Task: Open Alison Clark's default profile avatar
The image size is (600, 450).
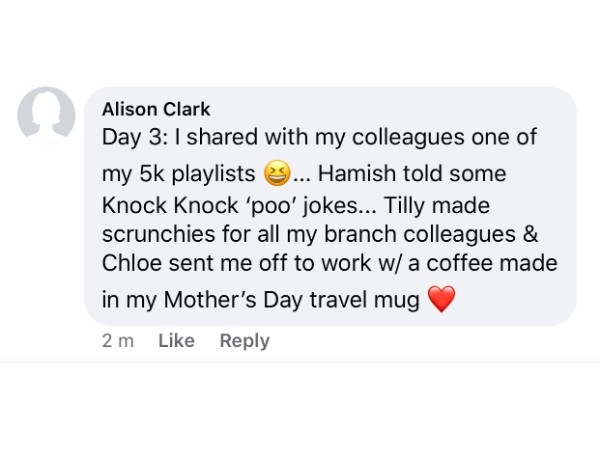Action: click(46, 115)
